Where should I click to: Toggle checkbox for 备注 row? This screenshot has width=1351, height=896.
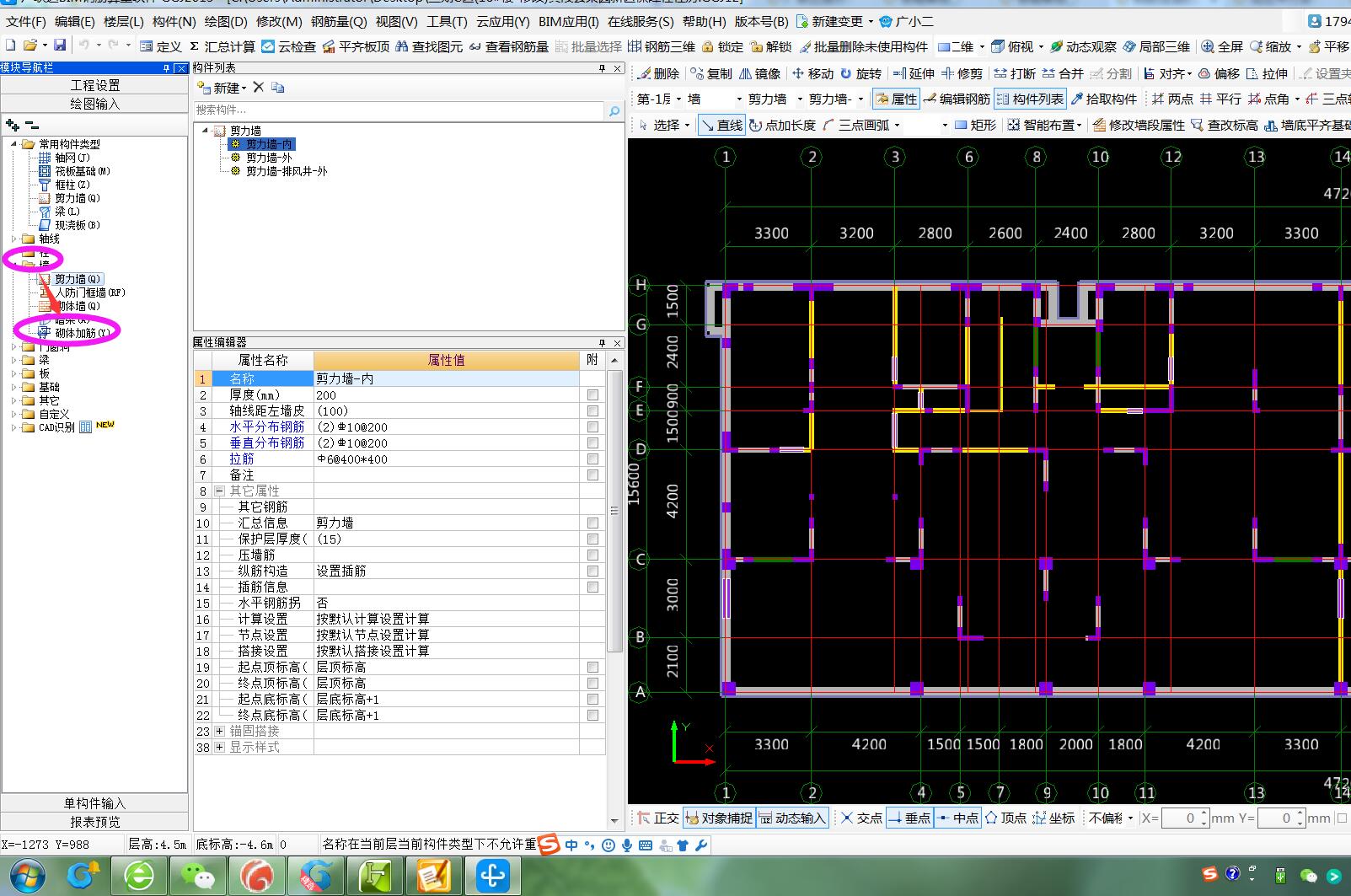point(592,475)
